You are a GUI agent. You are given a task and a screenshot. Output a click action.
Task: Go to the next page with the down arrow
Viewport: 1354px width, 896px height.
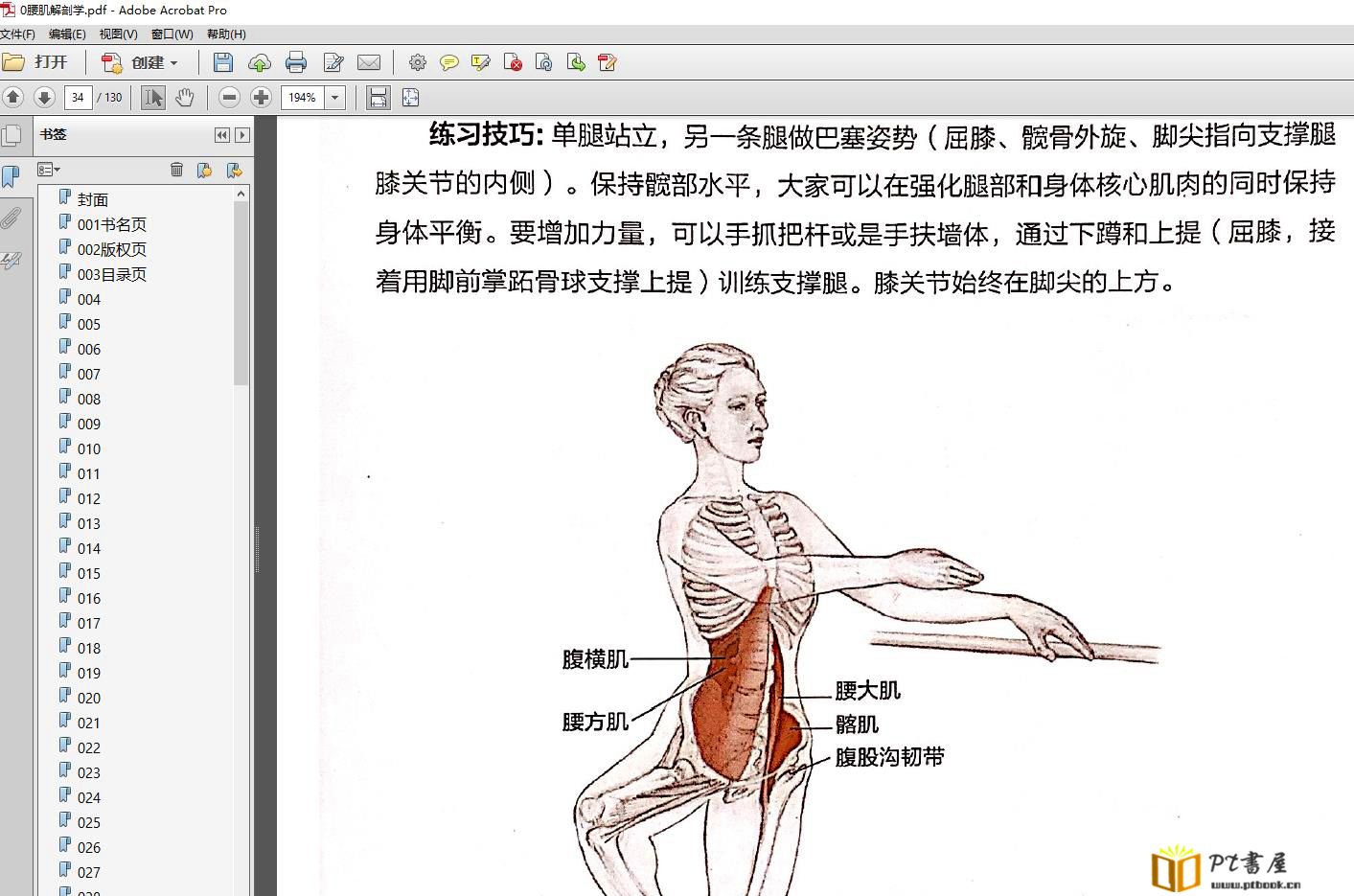click(x=44, y=97)
